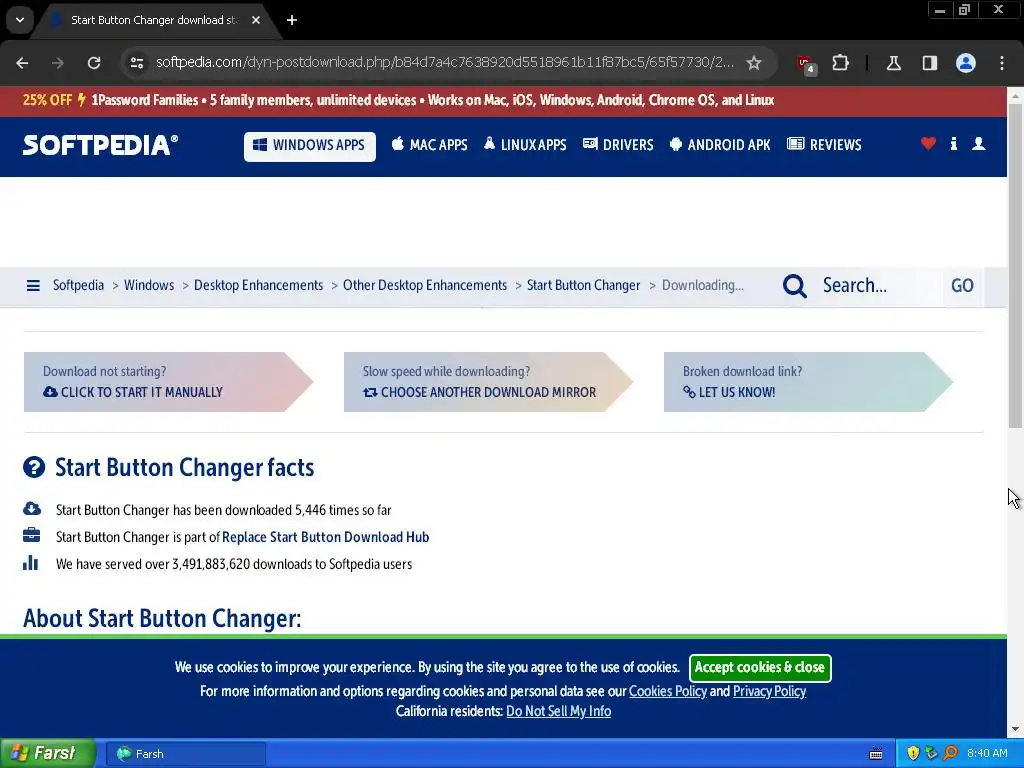Click the 8:40 AM taskbar clock

pyautogui.click(x=987, y=754)
